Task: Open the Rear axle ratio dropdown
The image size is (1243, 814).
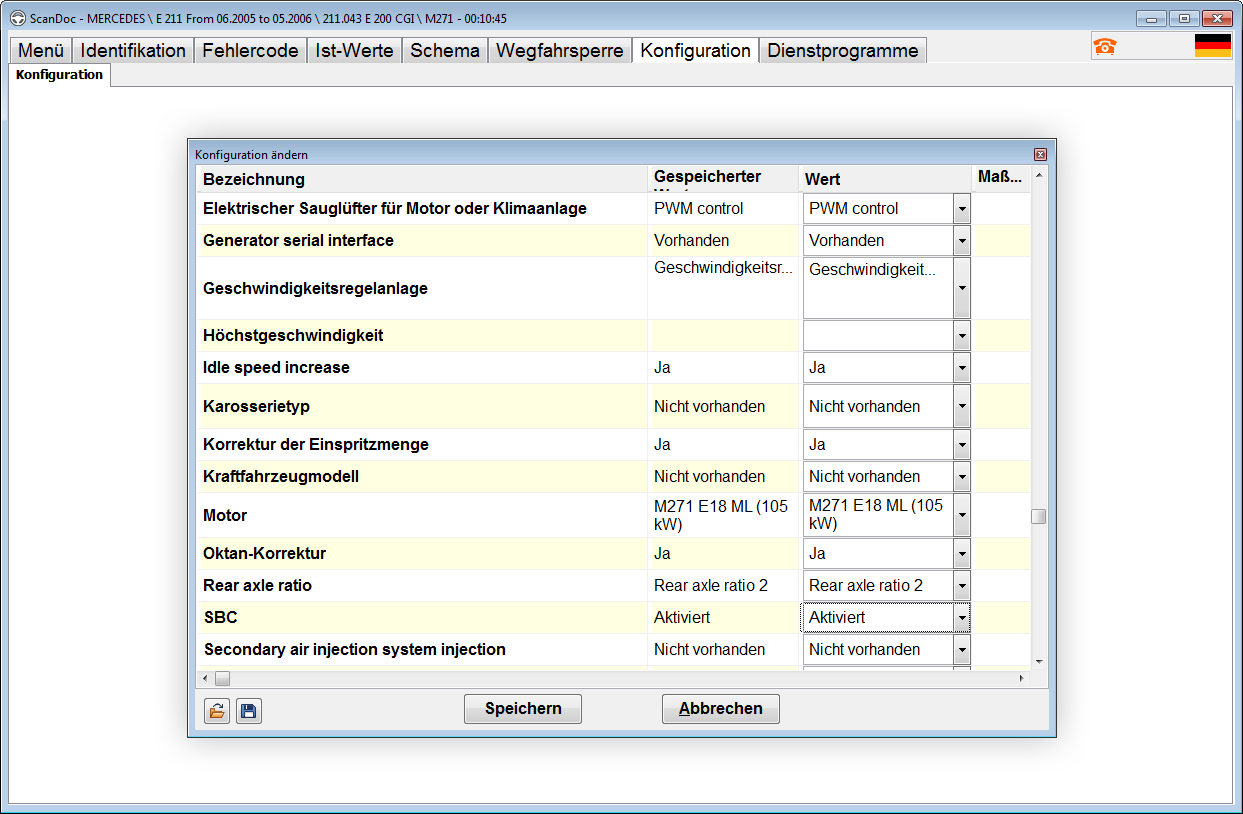Action: click(x=961, y=586)
